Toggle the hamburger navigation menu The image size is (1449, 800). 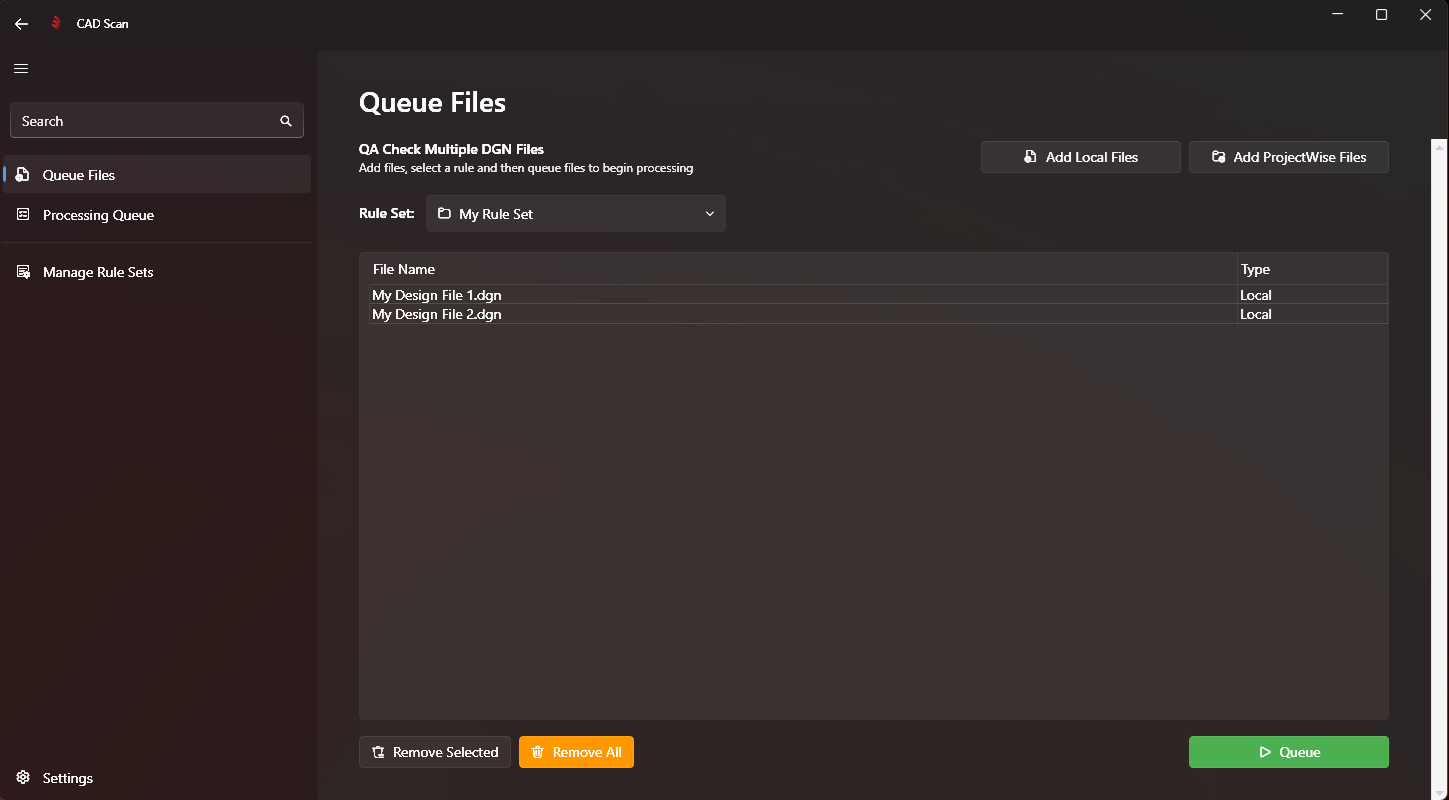21,69
